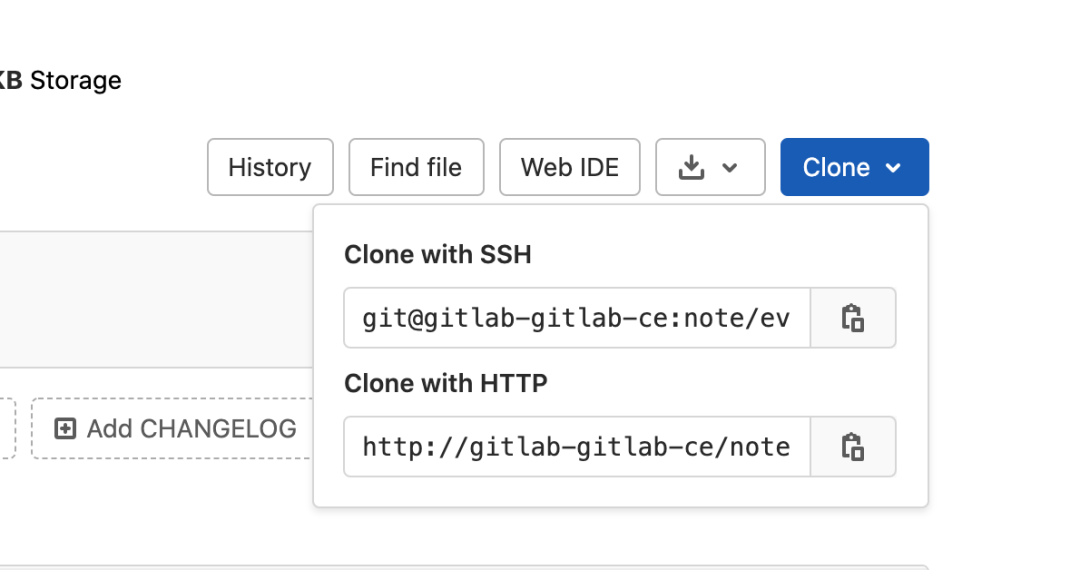This screenshot has height=570, width=1080.
Task: Click empty space below the HTTP URL field
Action: [620, 492]
